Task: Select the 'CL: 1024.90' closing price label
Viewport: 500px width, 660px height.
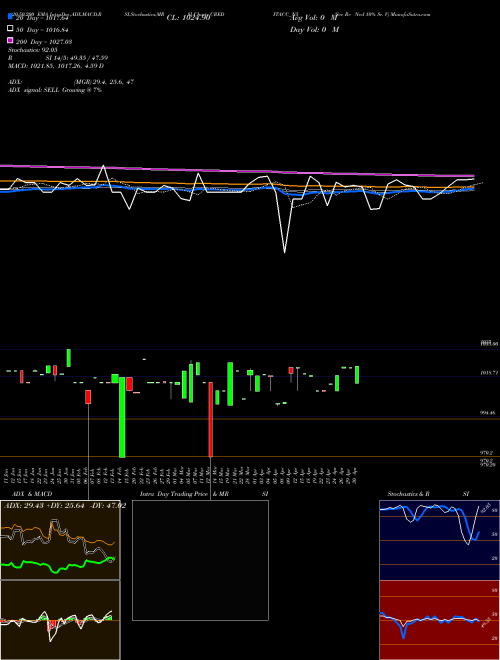Action: pyautogui.click(x=188, y=18)
